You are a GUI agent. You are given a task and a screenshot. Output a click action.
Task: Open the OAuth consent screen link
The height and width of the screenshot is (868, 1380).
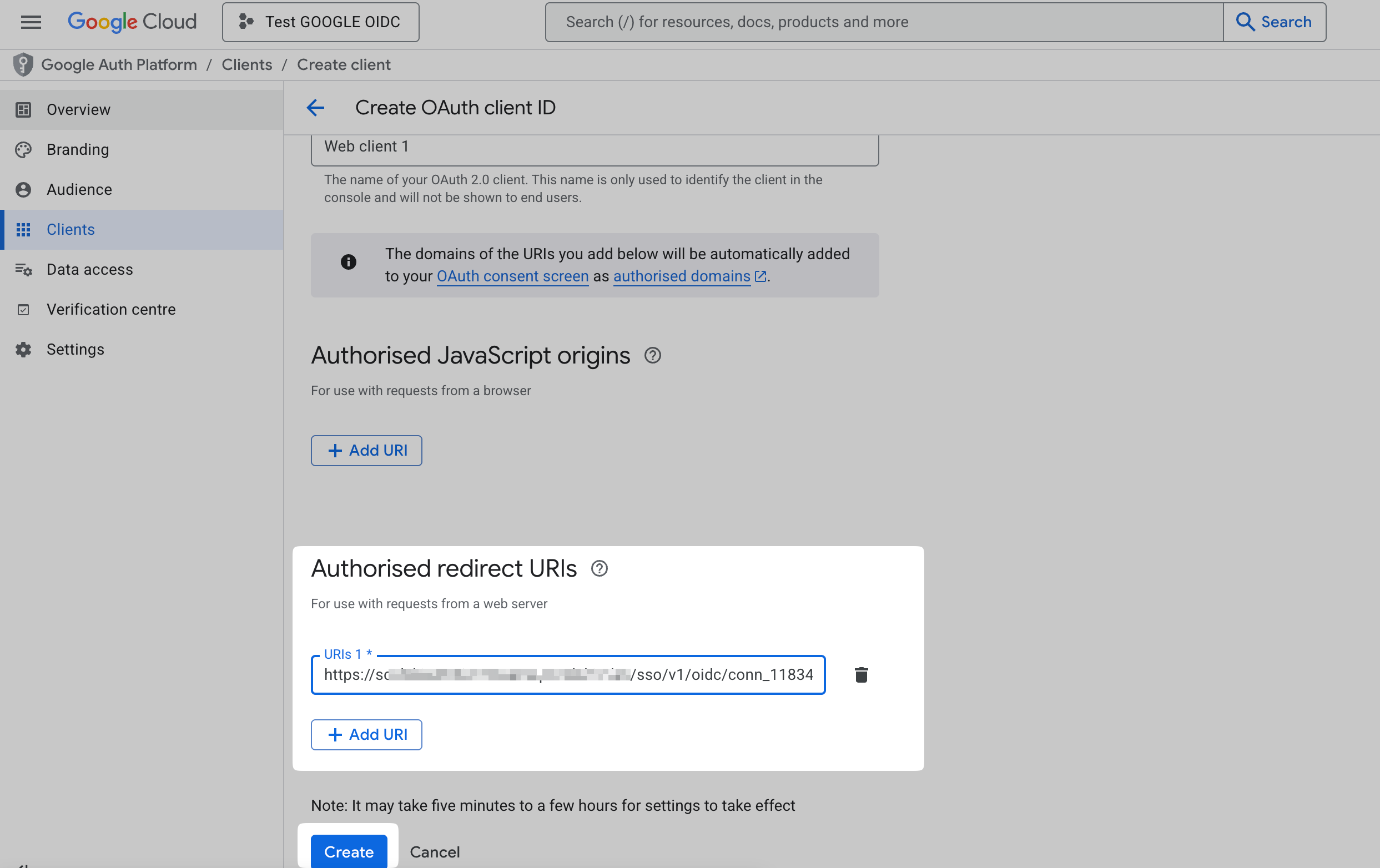(512, 276)
